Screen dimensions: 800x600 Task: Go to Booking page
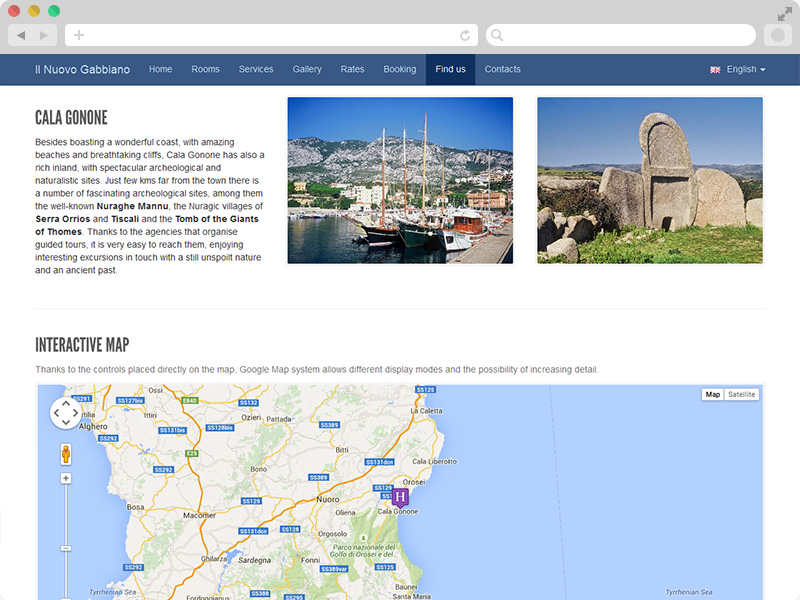tap(400, 69)
